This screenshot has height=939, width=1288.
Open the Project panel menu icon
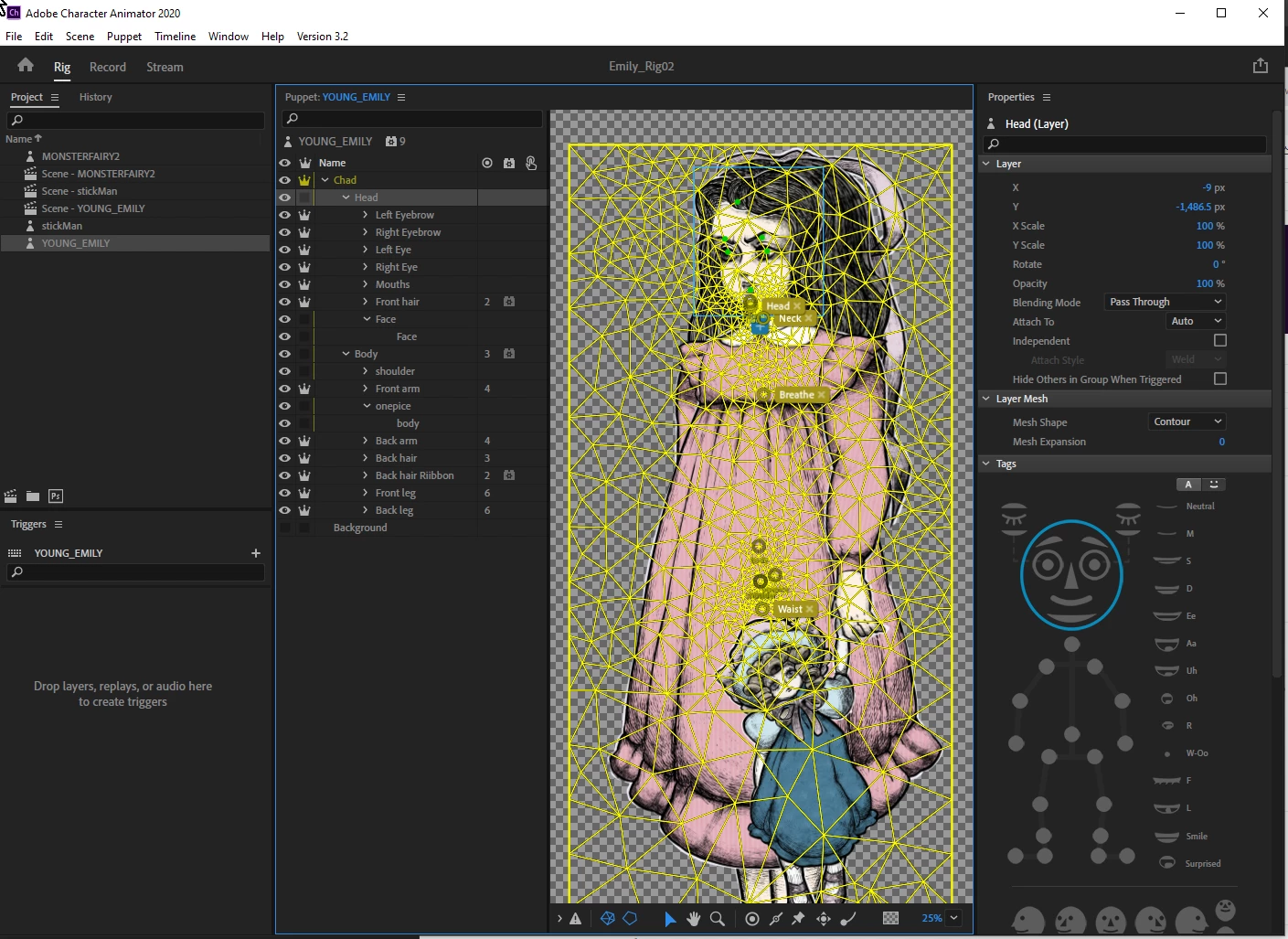coord(55,97)
